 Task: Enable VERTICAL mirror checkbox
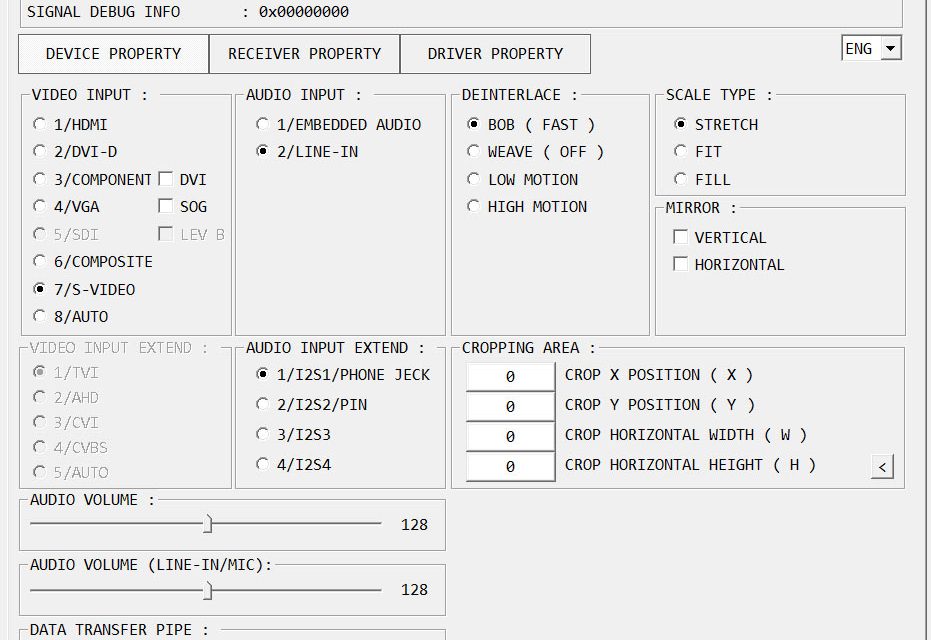click(681, 237)
